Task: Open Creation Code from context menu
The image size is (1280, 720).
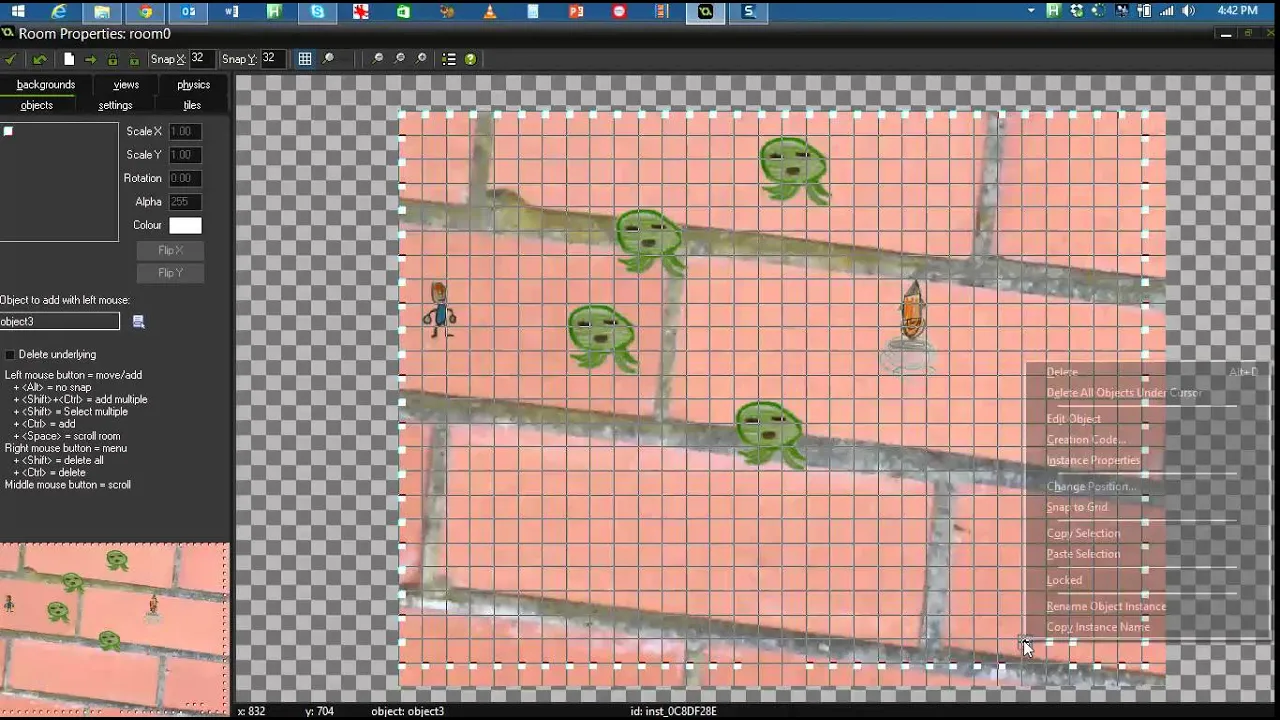Action: [1086, 440]
